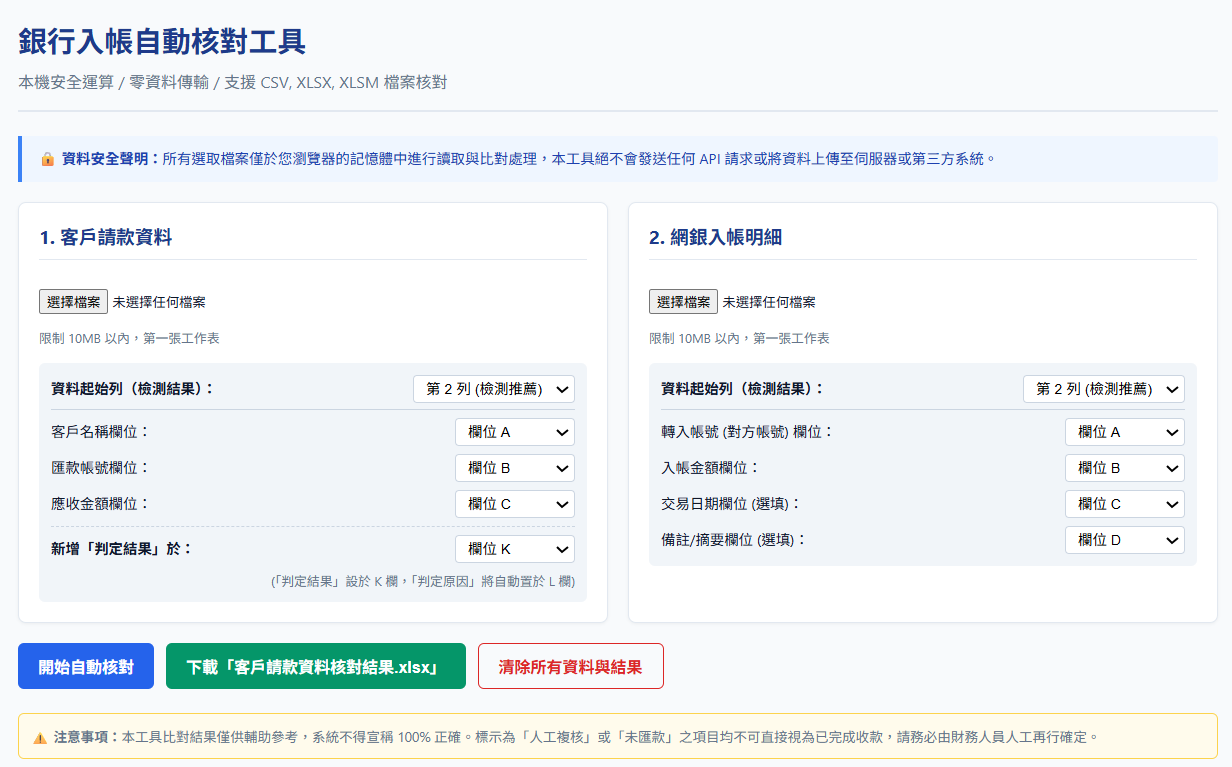Choose file for 客戶請款資料
Image resolution: width=1232 pixels, height=767 pixels.
tap(74, 302)
